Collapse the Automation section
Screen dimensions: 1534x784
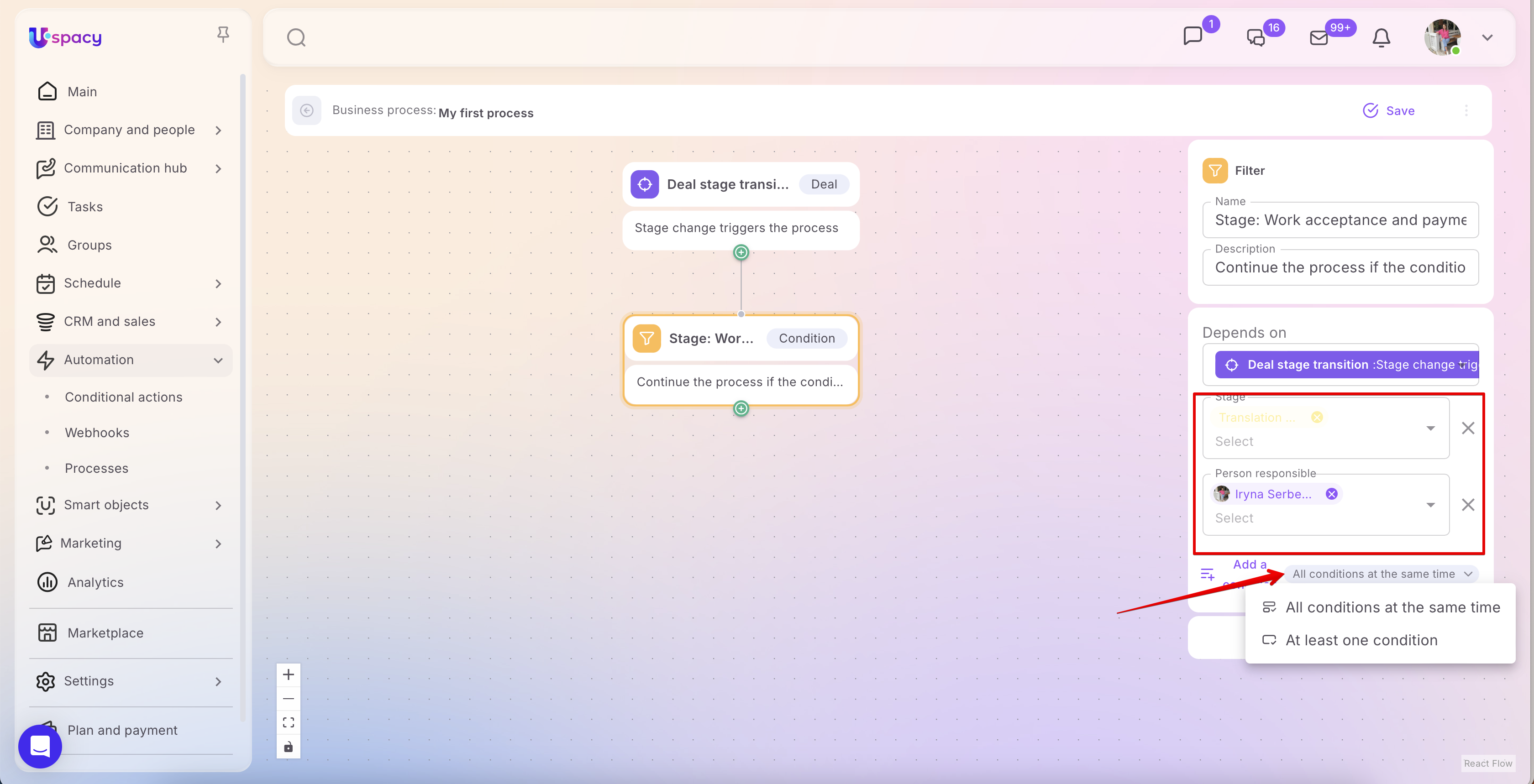click(x=218, y=360)
